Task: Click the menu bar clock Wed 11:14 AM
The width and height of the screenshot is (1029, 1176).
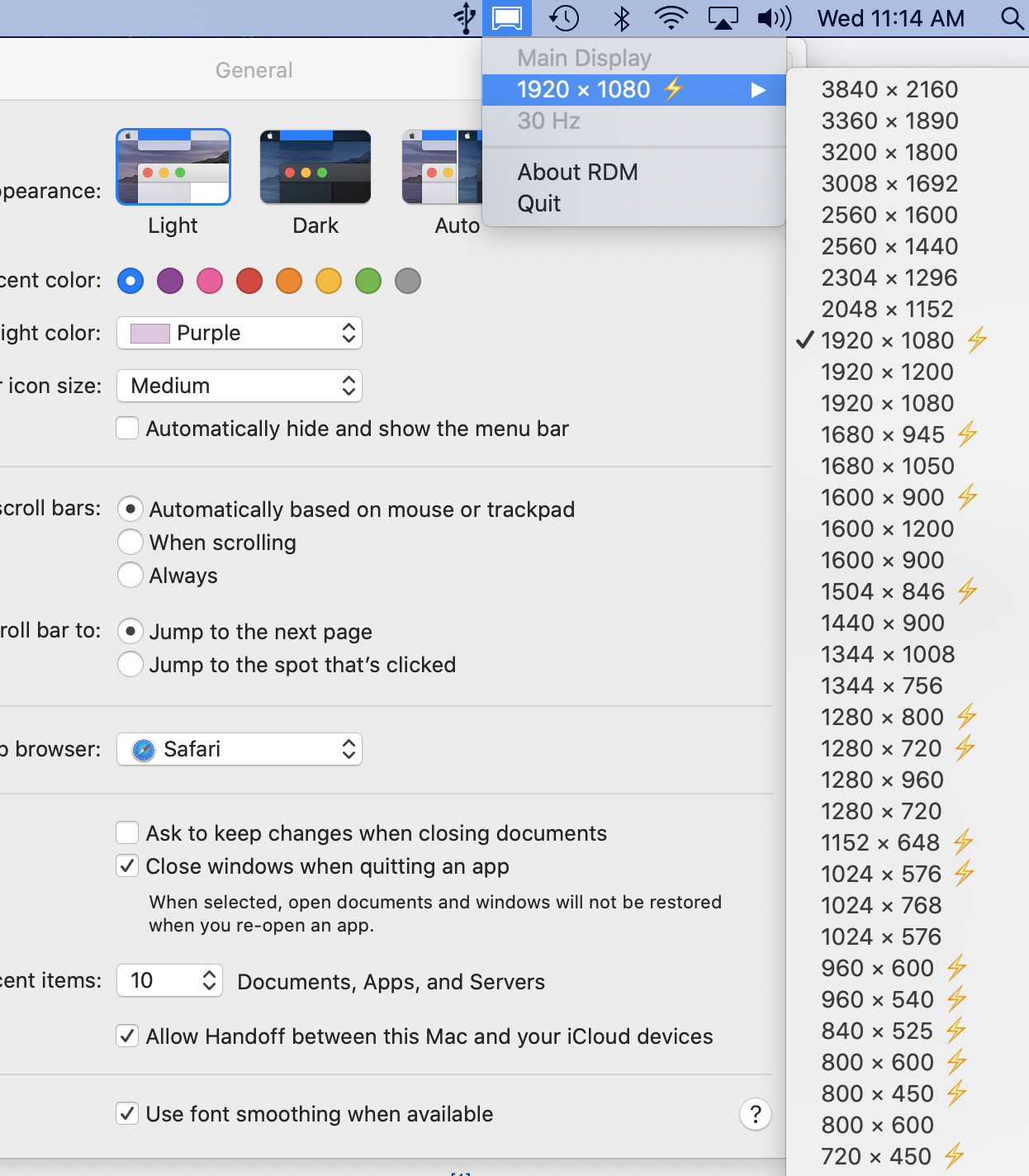Action: tap(891, 18)
